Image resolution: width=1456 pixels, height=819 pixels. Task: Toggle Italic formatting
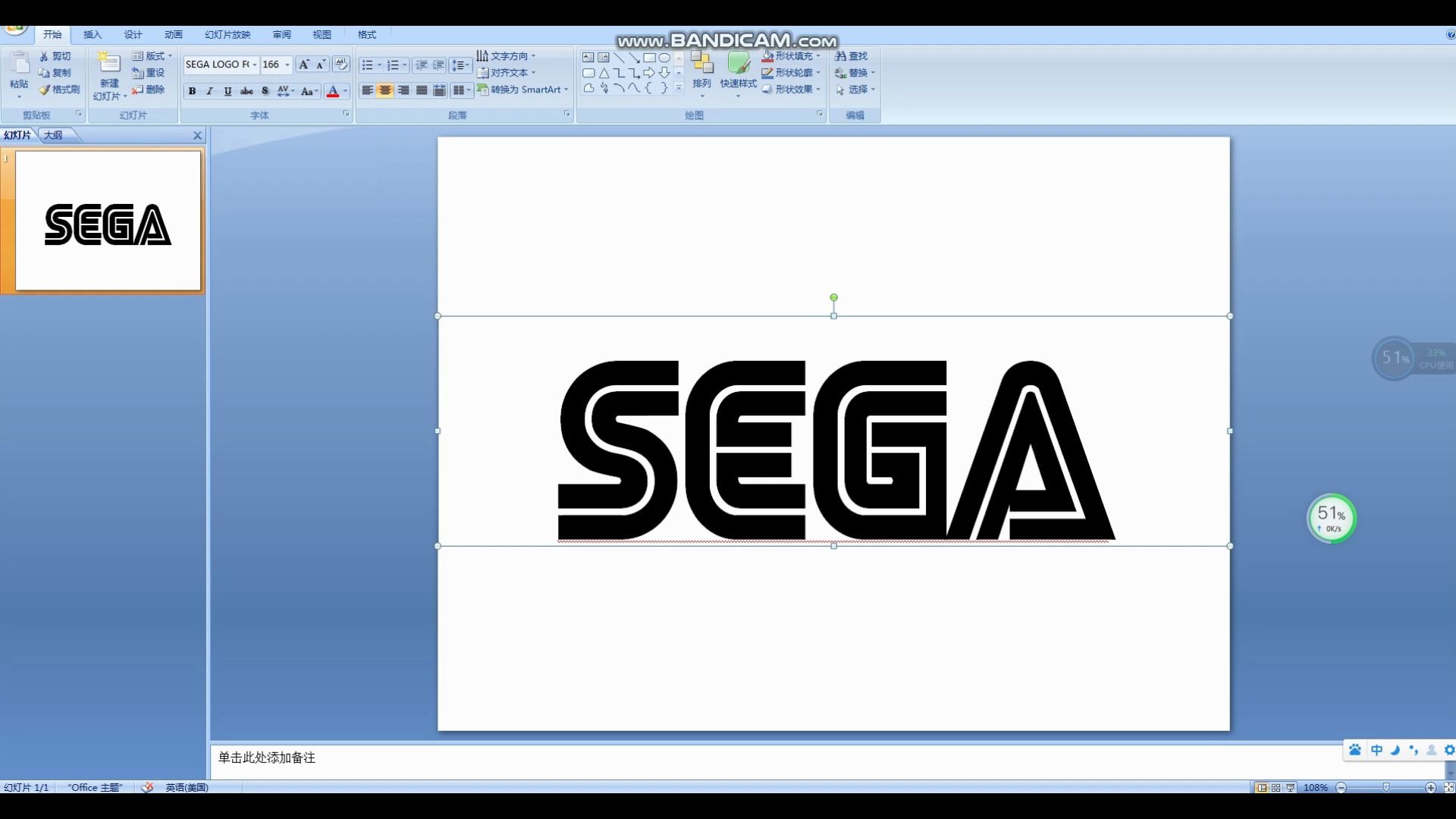pyautogui.click(x=210, y=91)
